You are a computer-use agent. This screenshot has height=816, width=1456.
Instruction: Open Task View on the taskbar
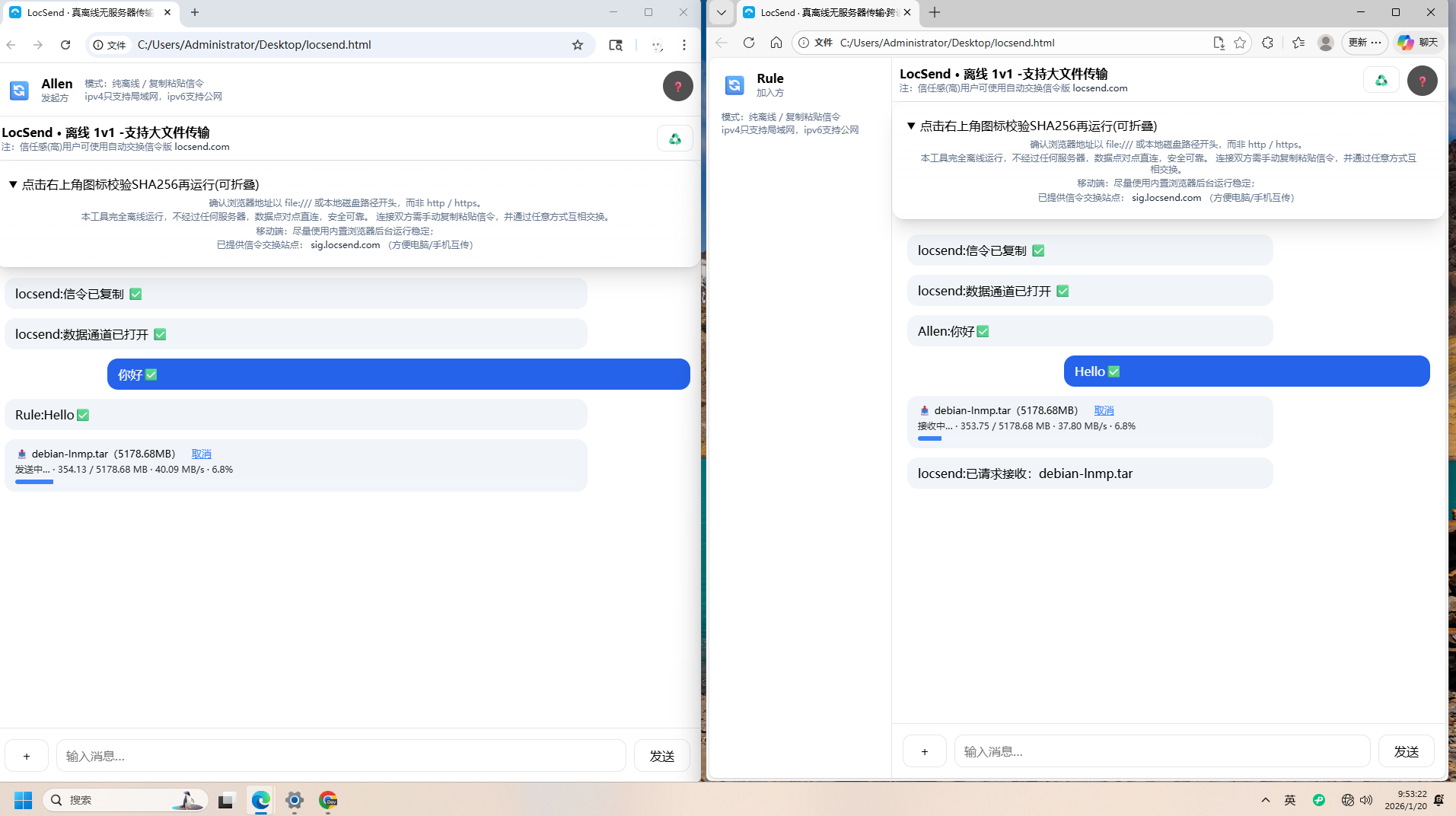coord(225,800)
